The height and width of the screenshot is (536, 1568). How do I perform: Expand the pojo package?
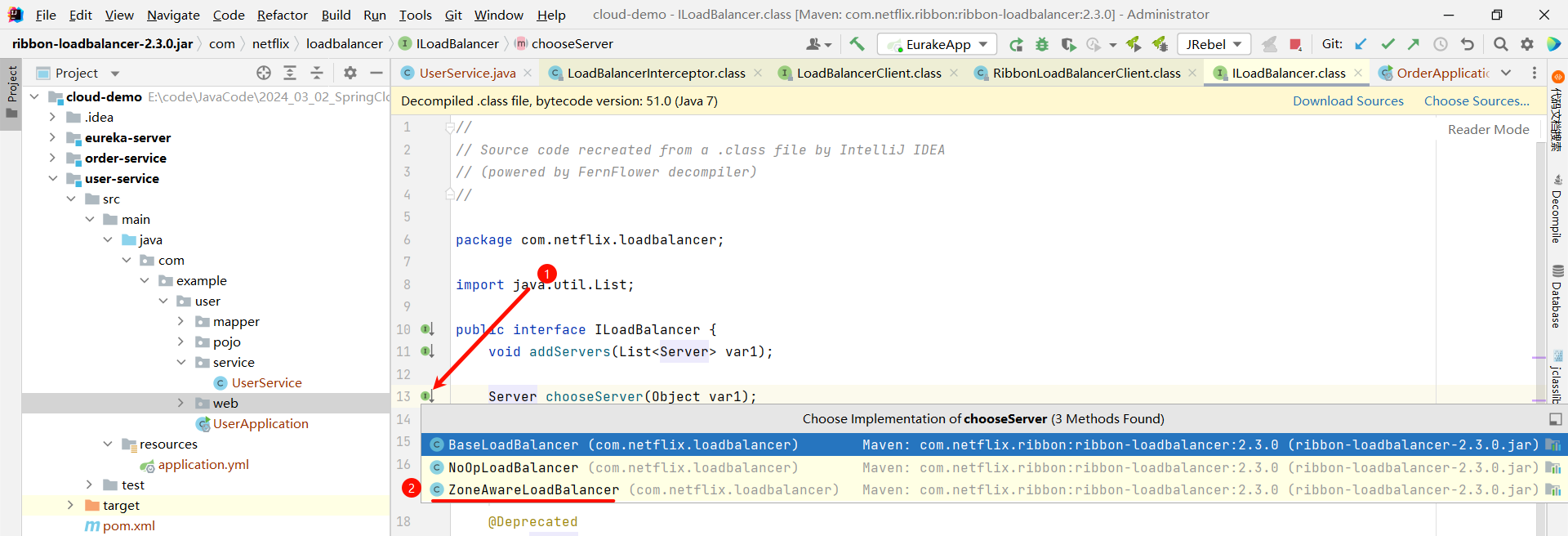[180, 342]
